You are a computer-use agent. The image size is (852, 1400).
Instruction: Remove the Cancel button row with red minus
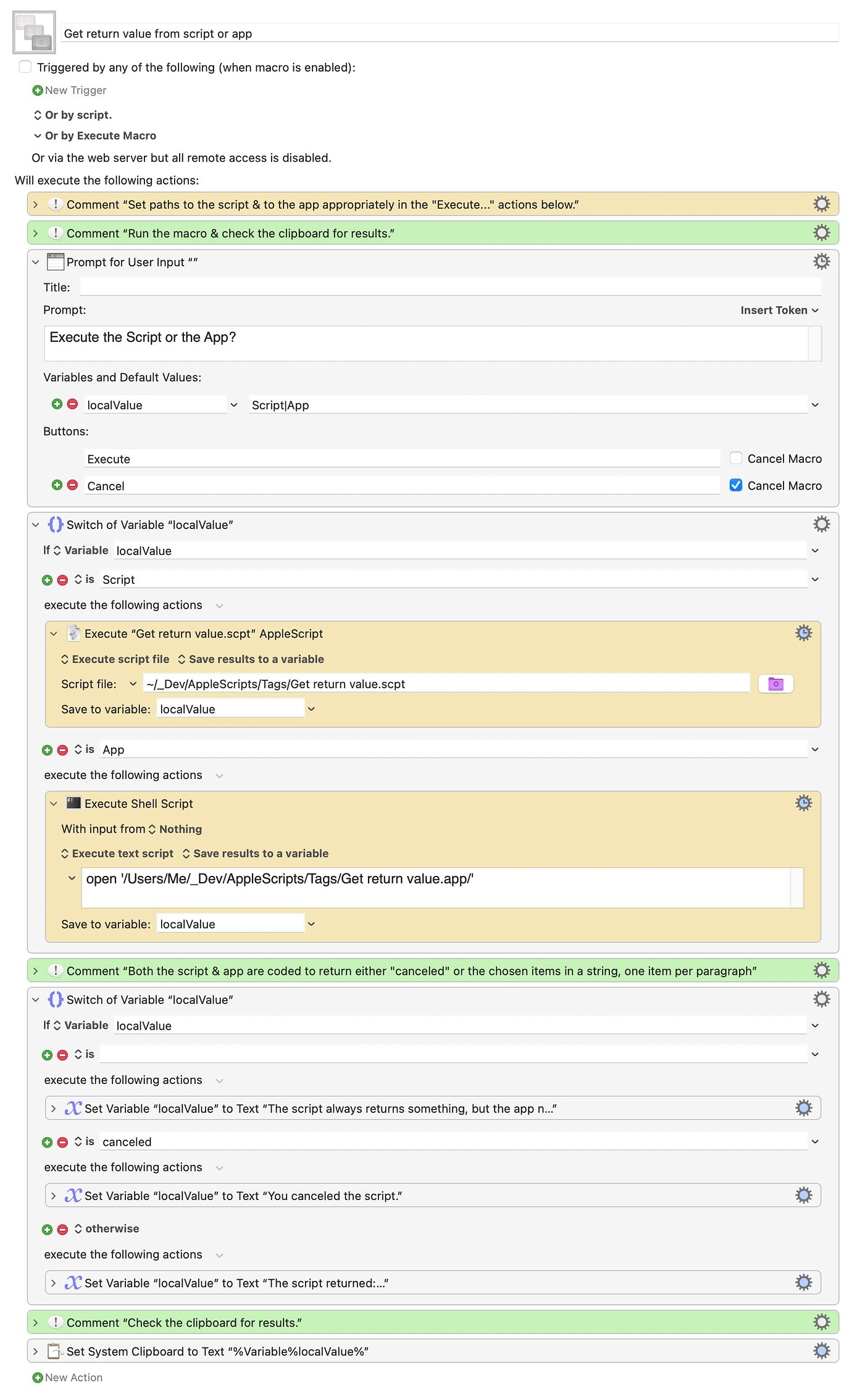click(72, 485)
